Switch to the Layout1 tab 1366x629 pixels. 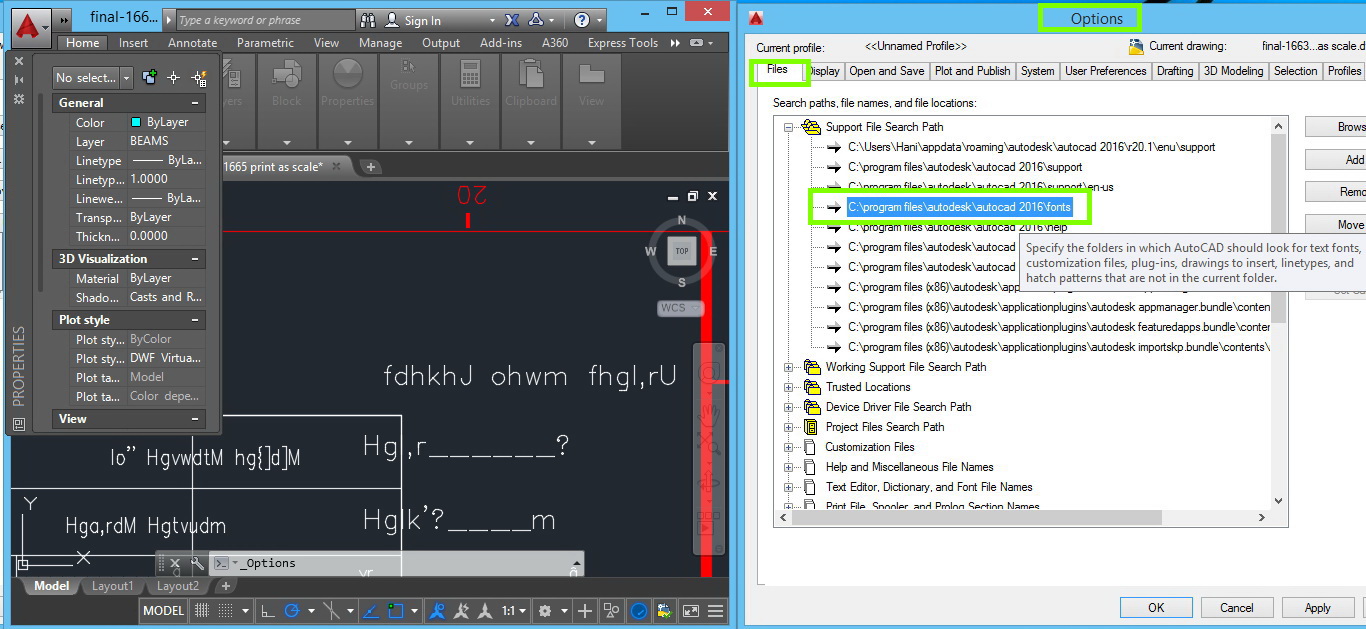pyautogui.click(x=113, y=586)
